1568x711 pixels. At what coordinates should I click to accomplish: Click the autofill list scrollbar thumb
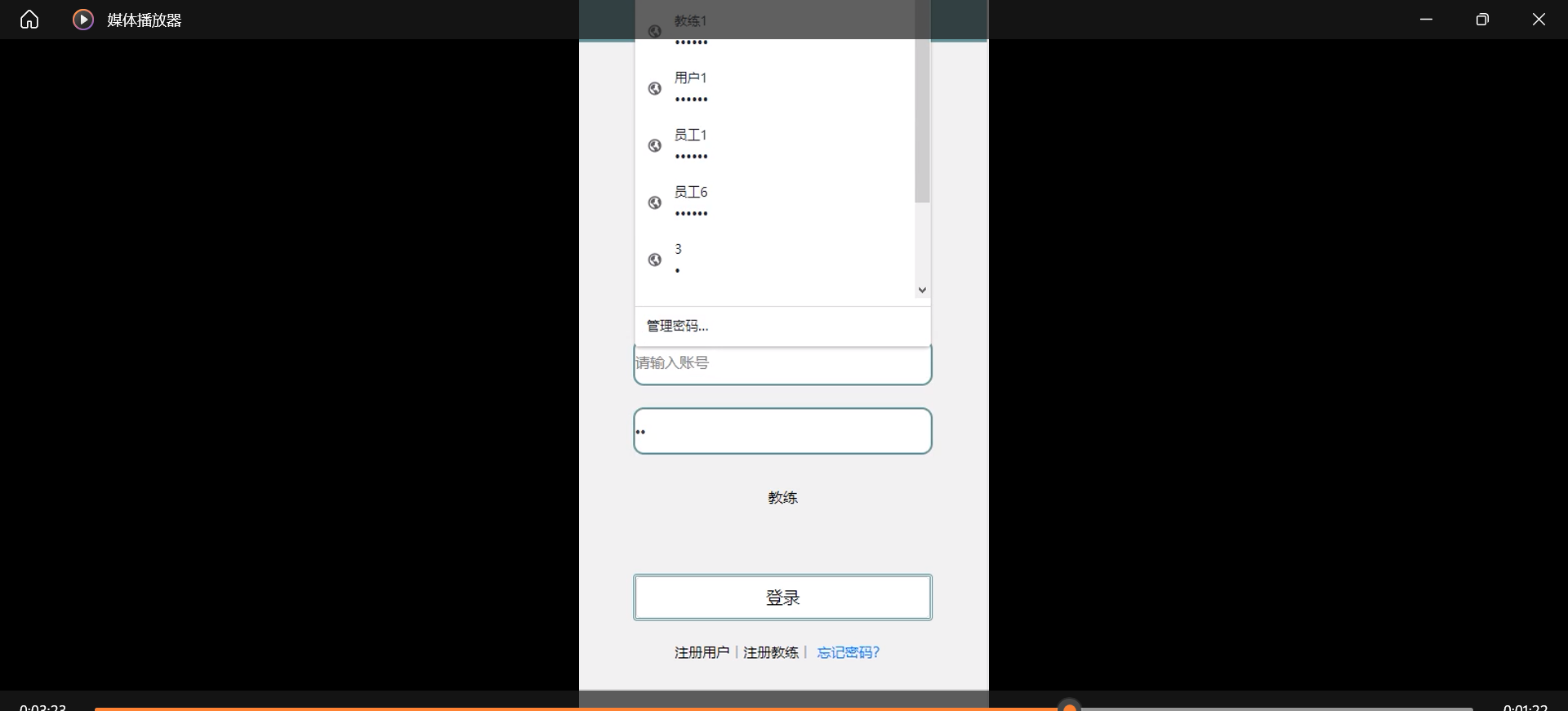click(x=922, y=101)
